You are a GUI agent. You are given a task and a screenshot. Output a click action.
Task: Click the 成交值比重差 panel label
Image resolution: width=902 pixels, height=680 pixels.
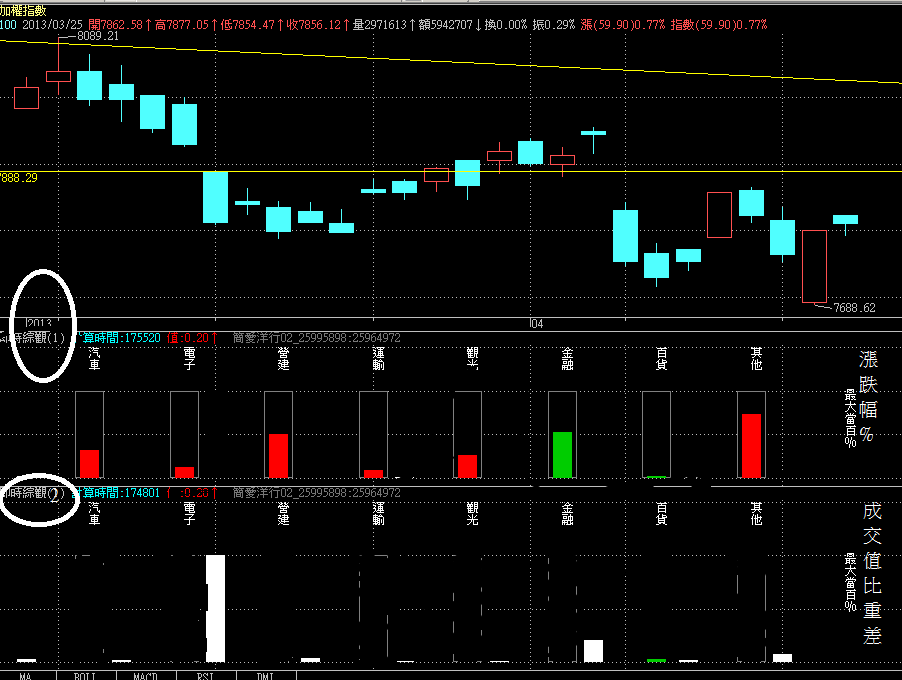point(871,572)
